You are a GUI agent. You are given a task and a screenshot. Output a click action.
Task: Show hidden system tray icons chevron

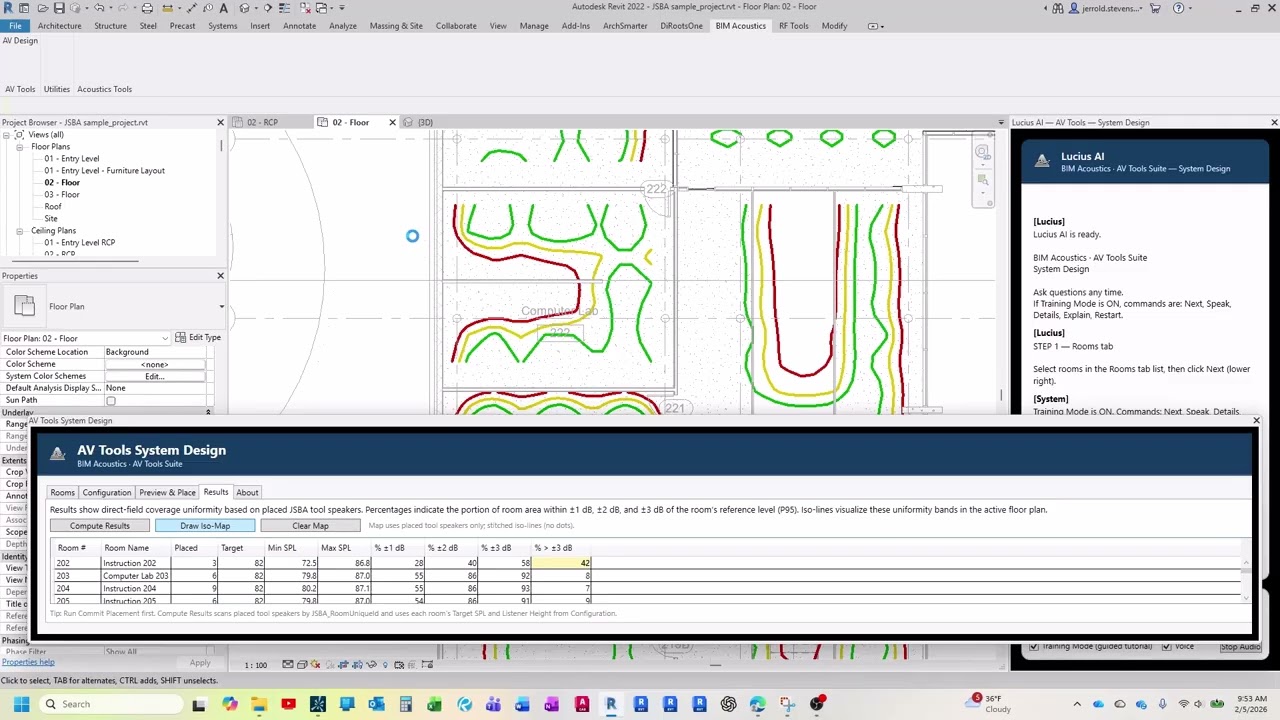[x=1077, y=704]
